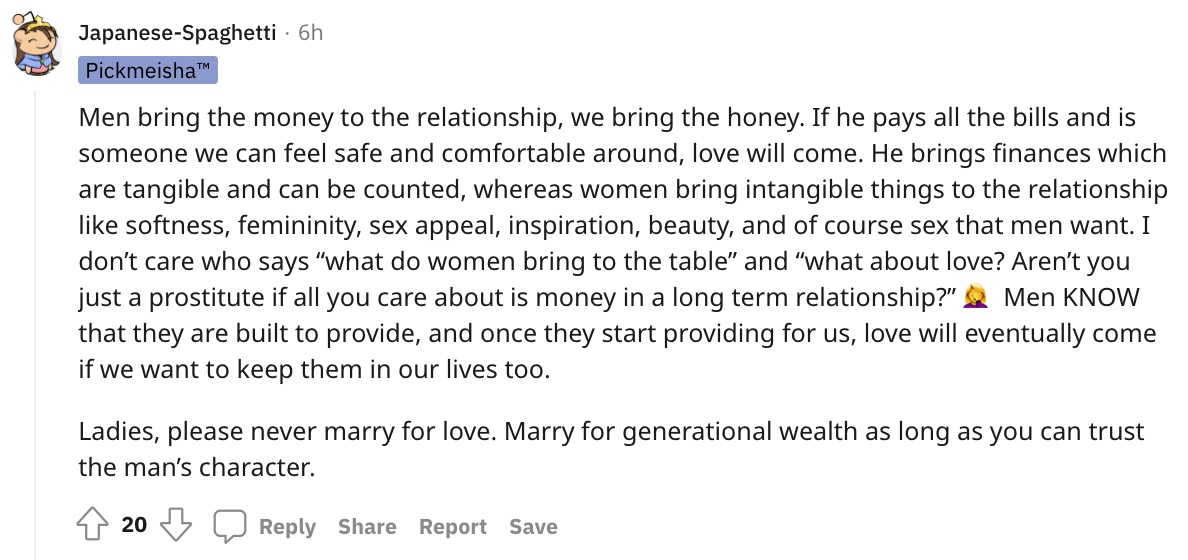Save this comment

[533, 527]
